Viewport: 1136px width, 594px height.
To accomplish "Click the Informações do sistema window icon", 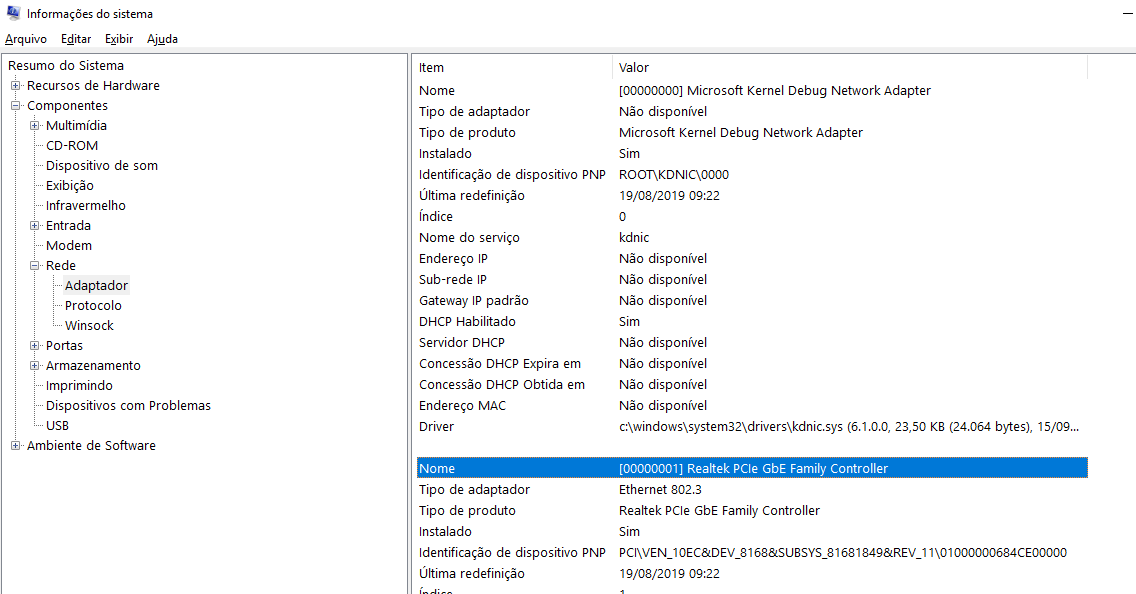I will tap(13, 13).
